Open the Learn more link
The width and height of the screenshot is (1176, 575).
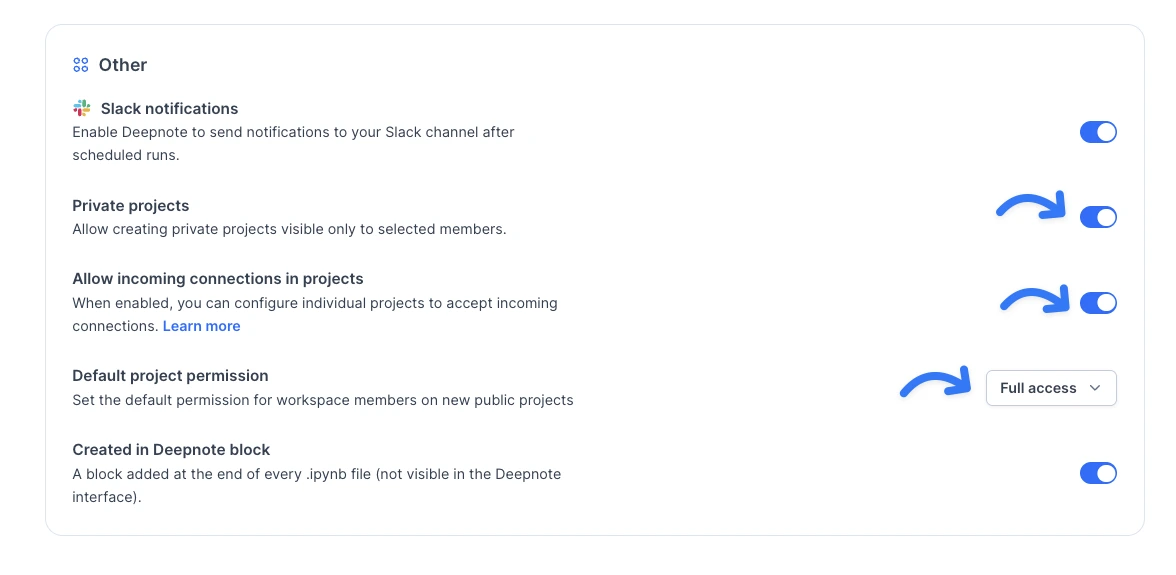201,326
